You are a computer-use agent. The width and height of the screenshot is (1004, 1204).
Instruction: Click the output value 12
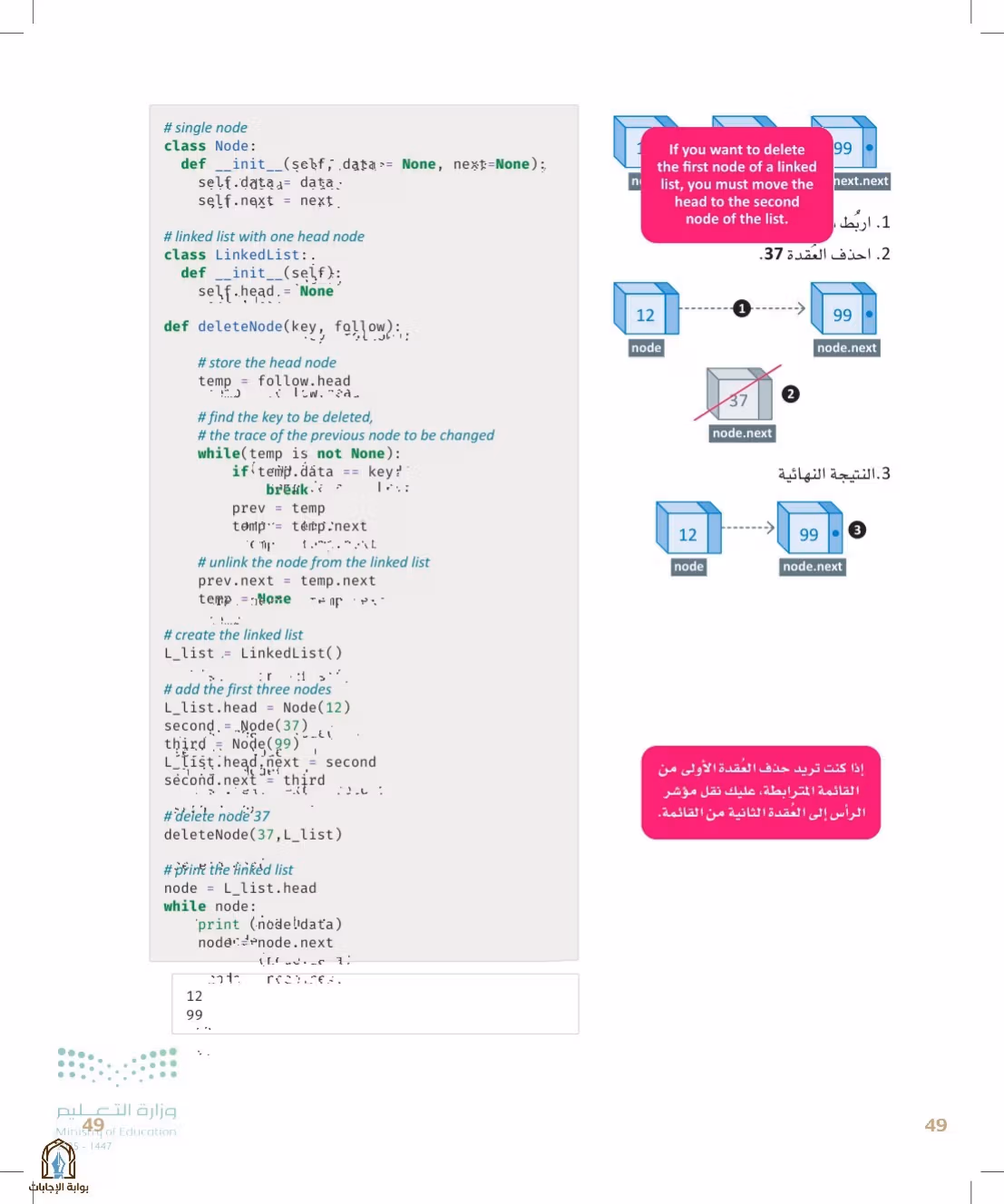click(x=194, y=995)
